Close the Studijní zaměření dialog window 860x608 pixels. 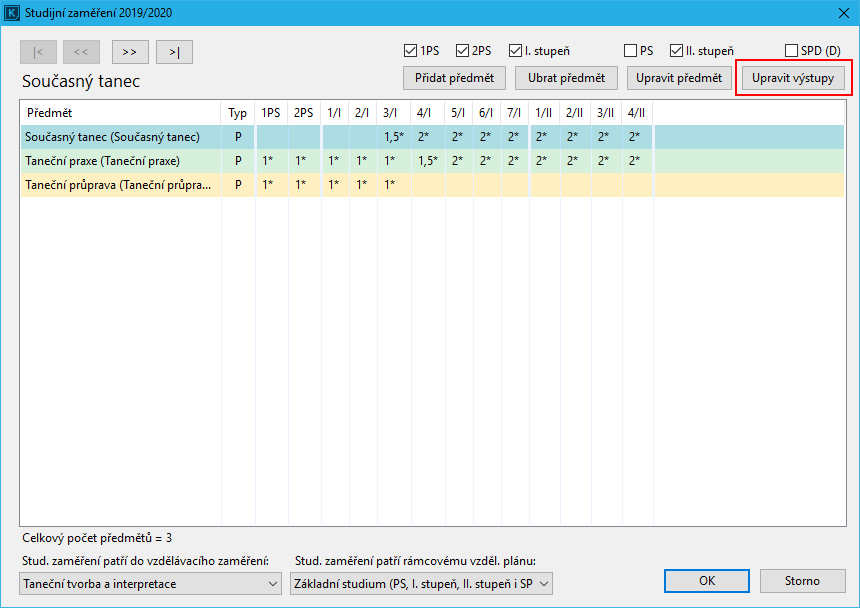point(841,12)
